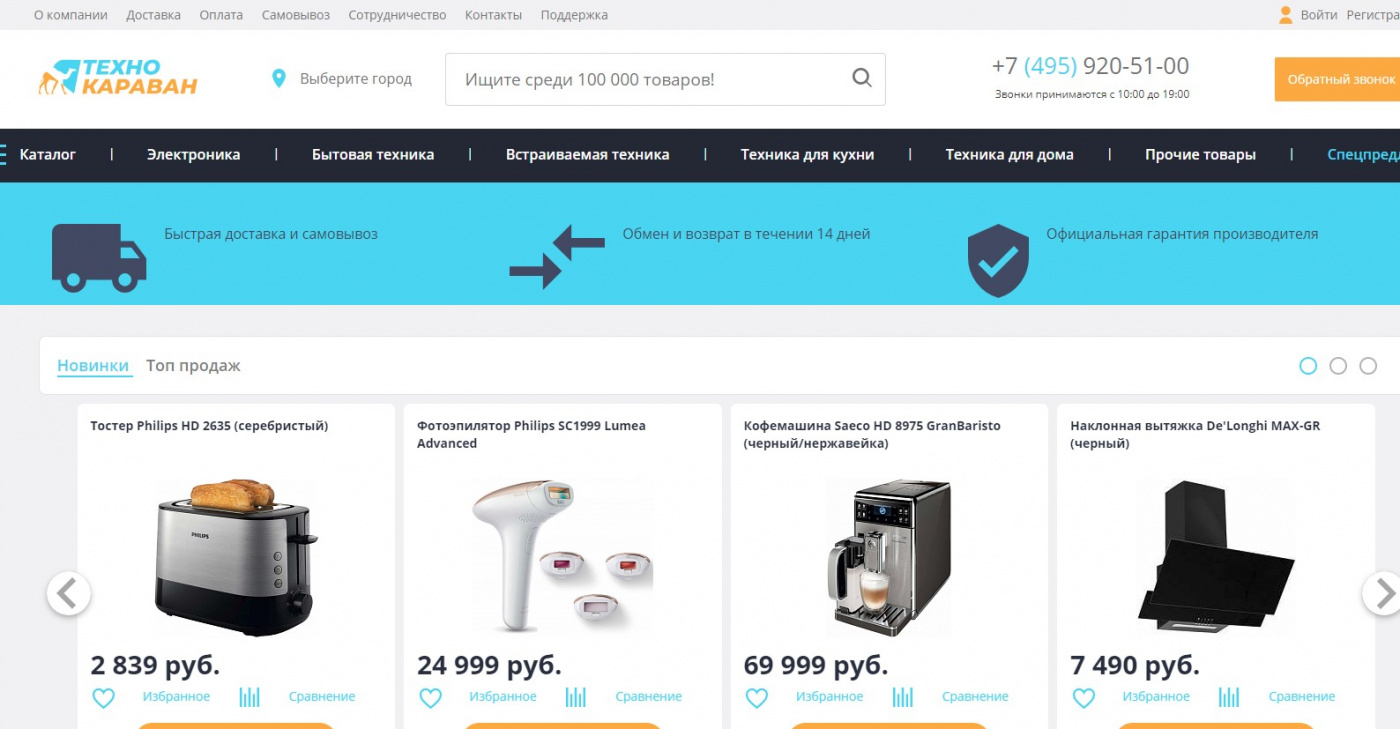Open the Доставка link in top bar
The image size is (1400, 729).
click(153, 15)
